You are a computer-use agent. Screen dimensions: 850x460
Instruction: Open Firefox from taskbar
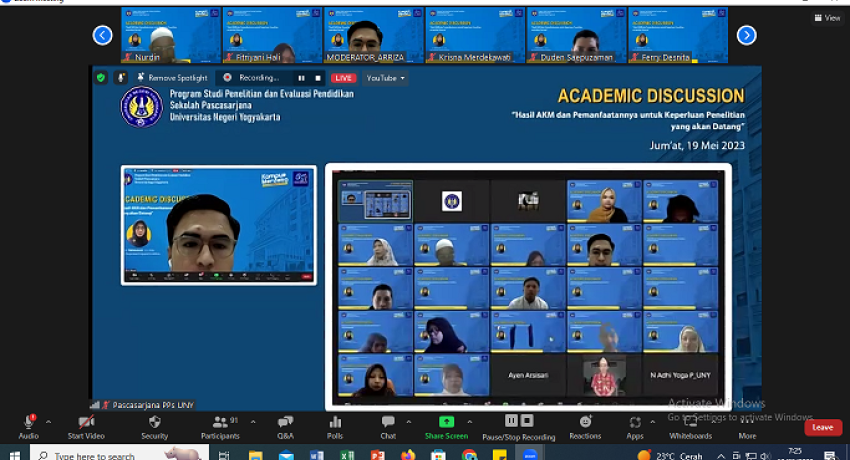408,454
